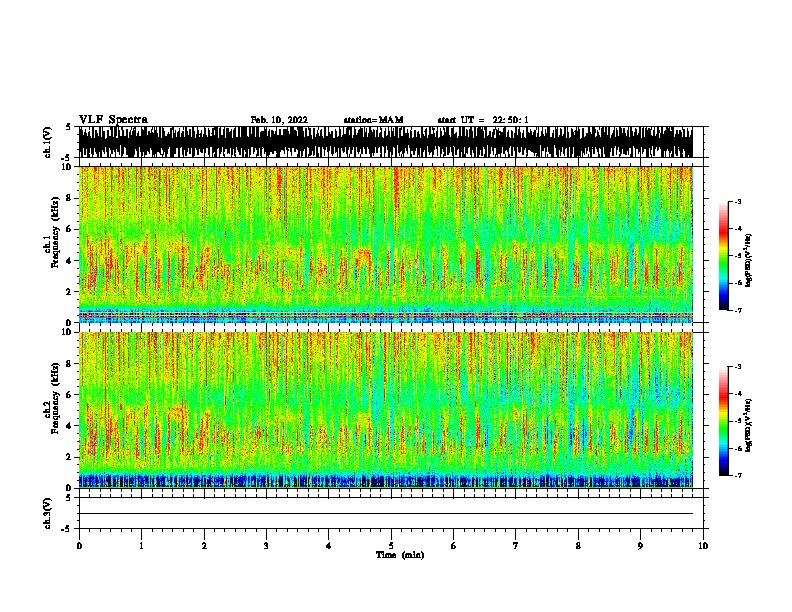Click the ch.1 frequency axis "10" tick label
The height and width of the screenshot is (612, 792).
pos(67,167)
